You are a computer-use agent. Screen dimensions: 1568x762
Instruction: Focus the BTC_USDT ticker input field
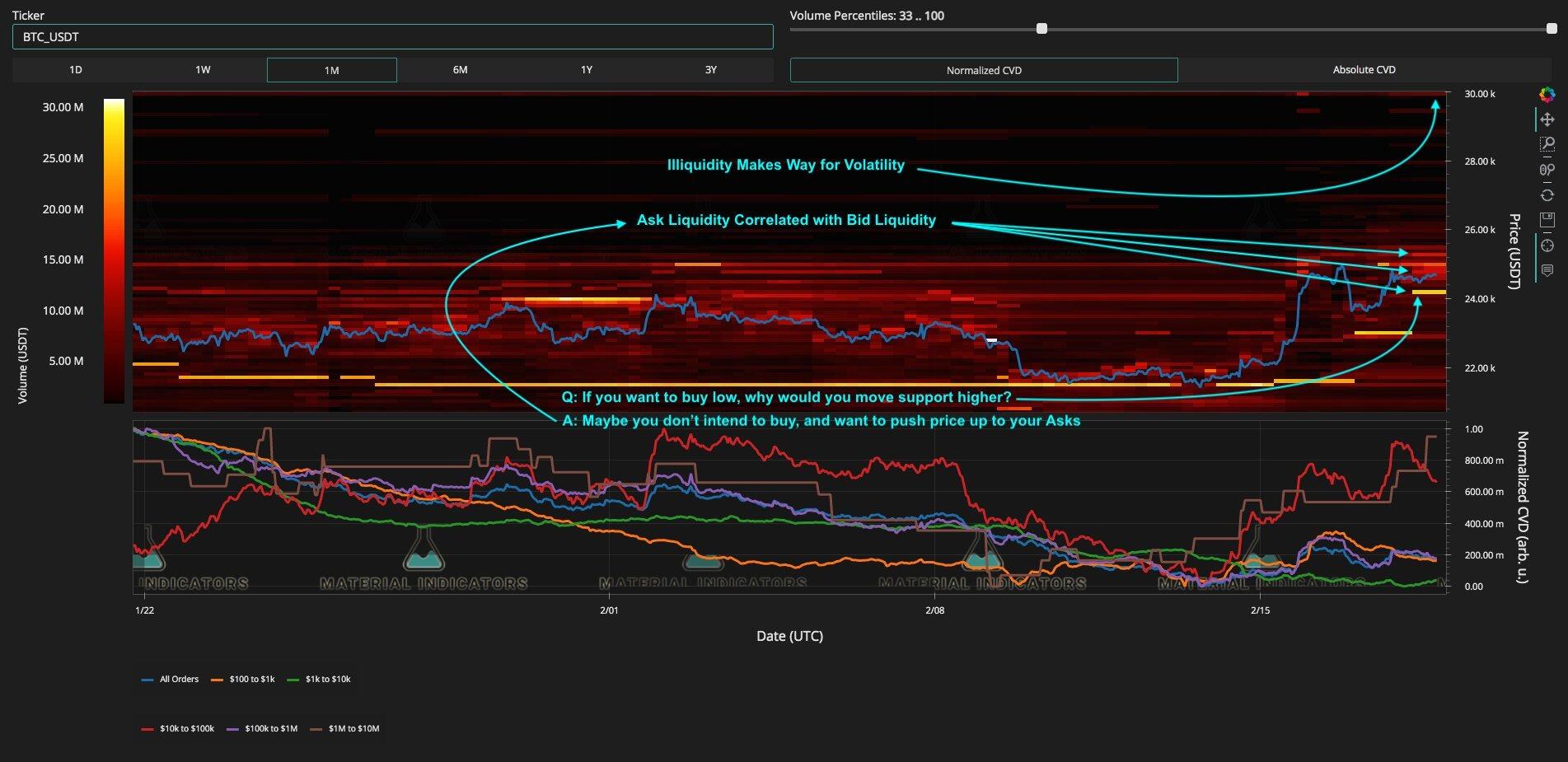(392, 37)
